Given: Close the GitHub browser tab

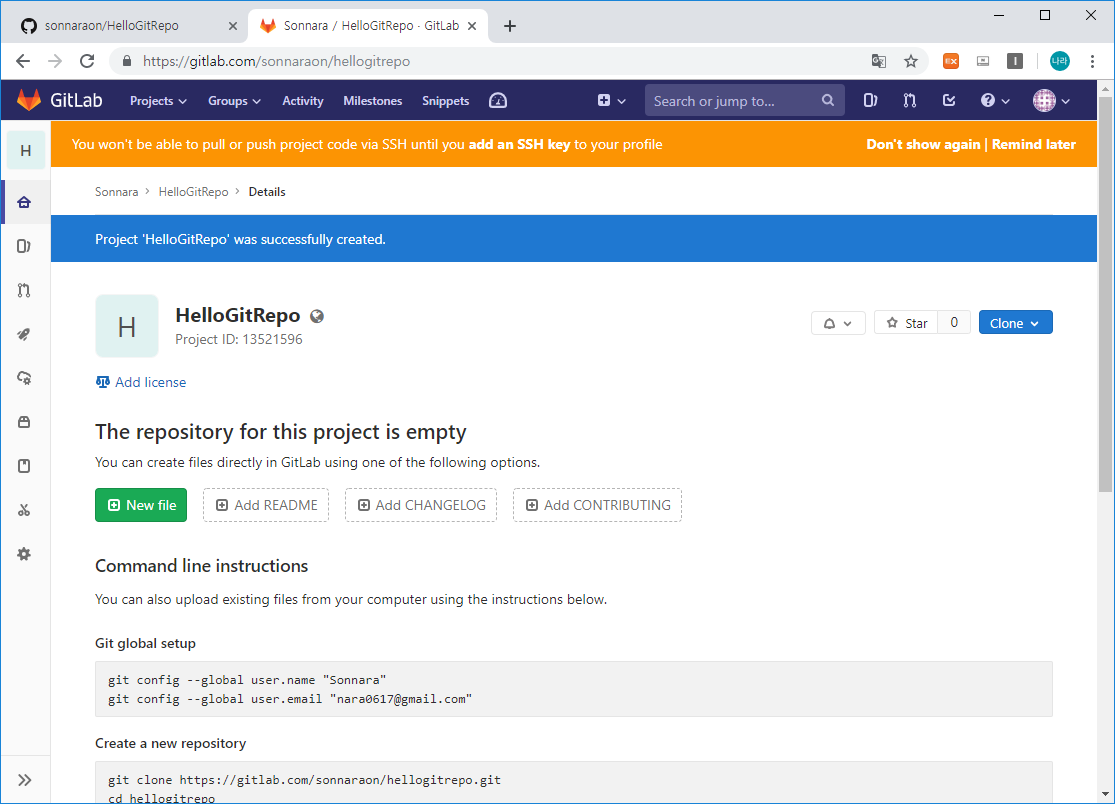Looking at the screenshot, I should point(233,26).
